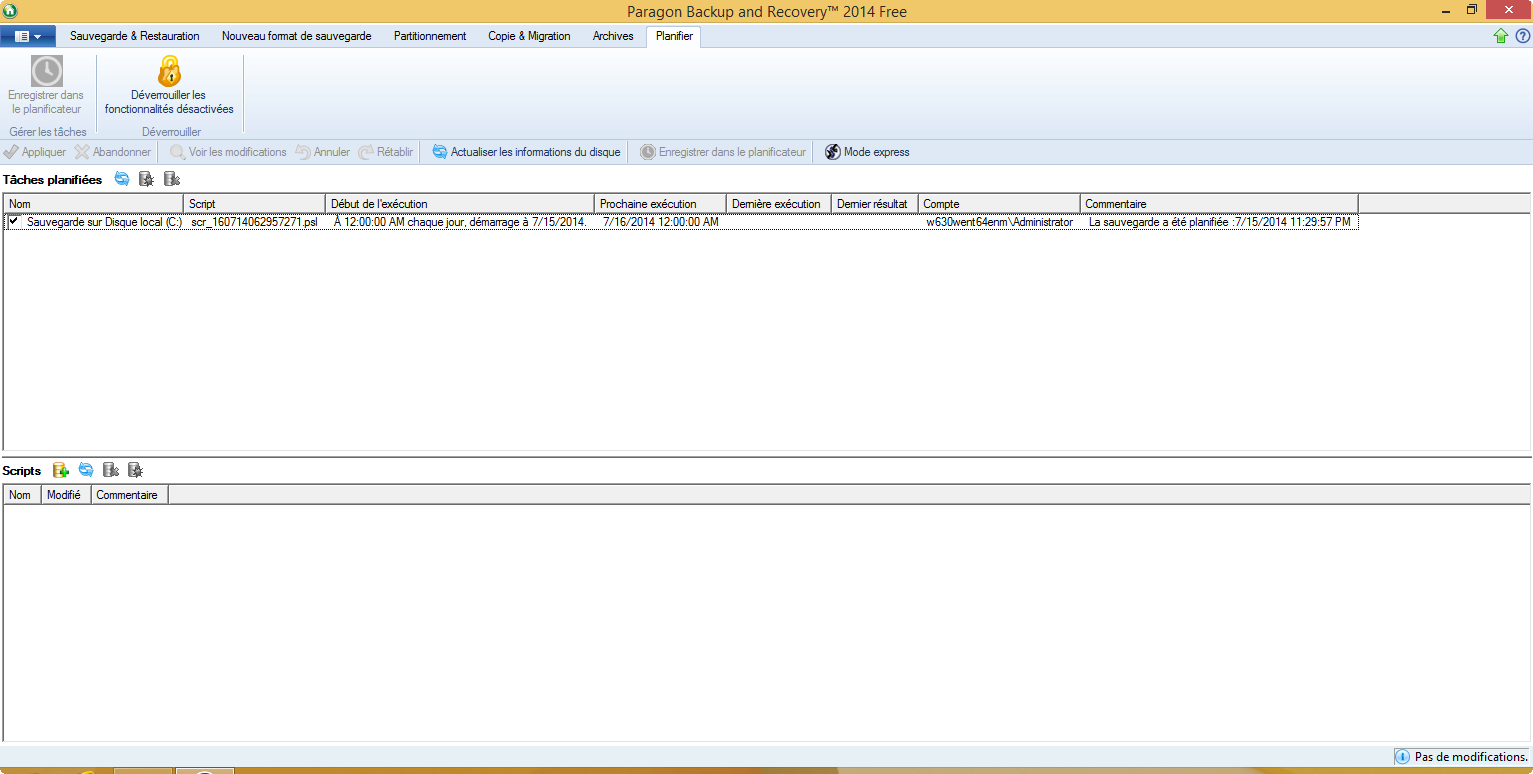Delete the selected scheduled task icon

pos(172,179)
